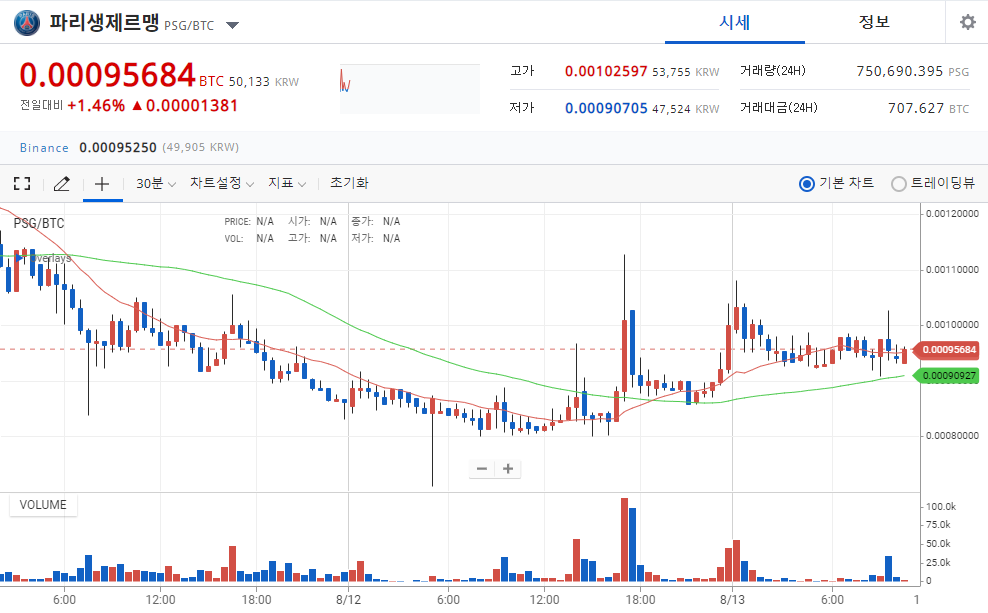
Task: Open the PSG/BTC market pair dropdown
Action: coord(232,25)
